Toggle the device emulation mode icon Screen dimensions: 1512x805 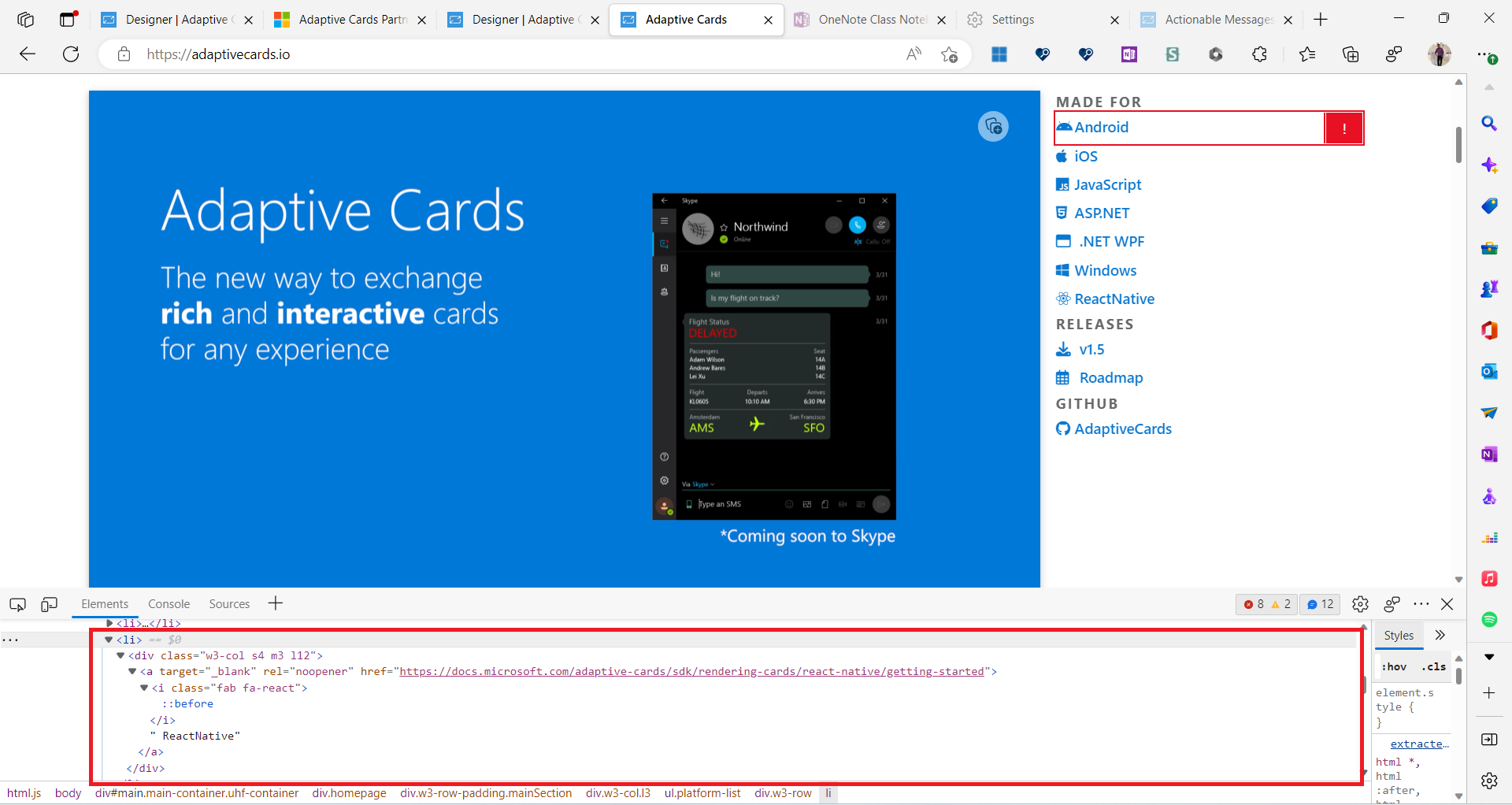tap(49, 604)
